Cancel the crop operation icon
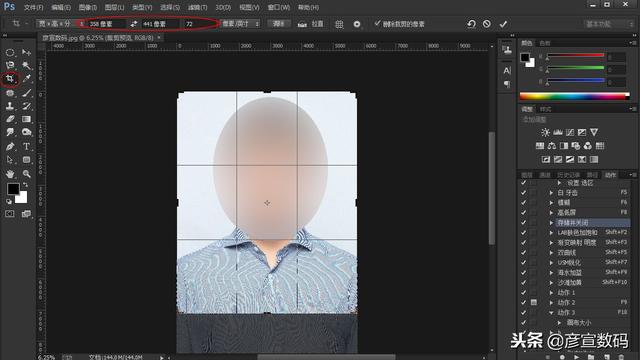This screenshot has width=640, height=360. (x=487, y=24)
